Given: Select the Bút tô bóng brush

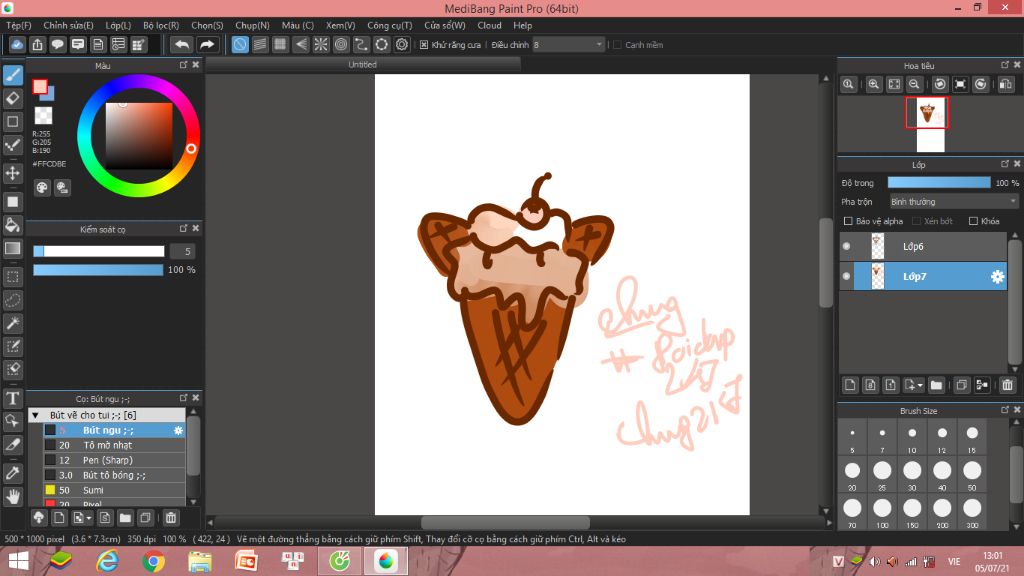Looking at the screenshot, I should click(x=114, y=475).
